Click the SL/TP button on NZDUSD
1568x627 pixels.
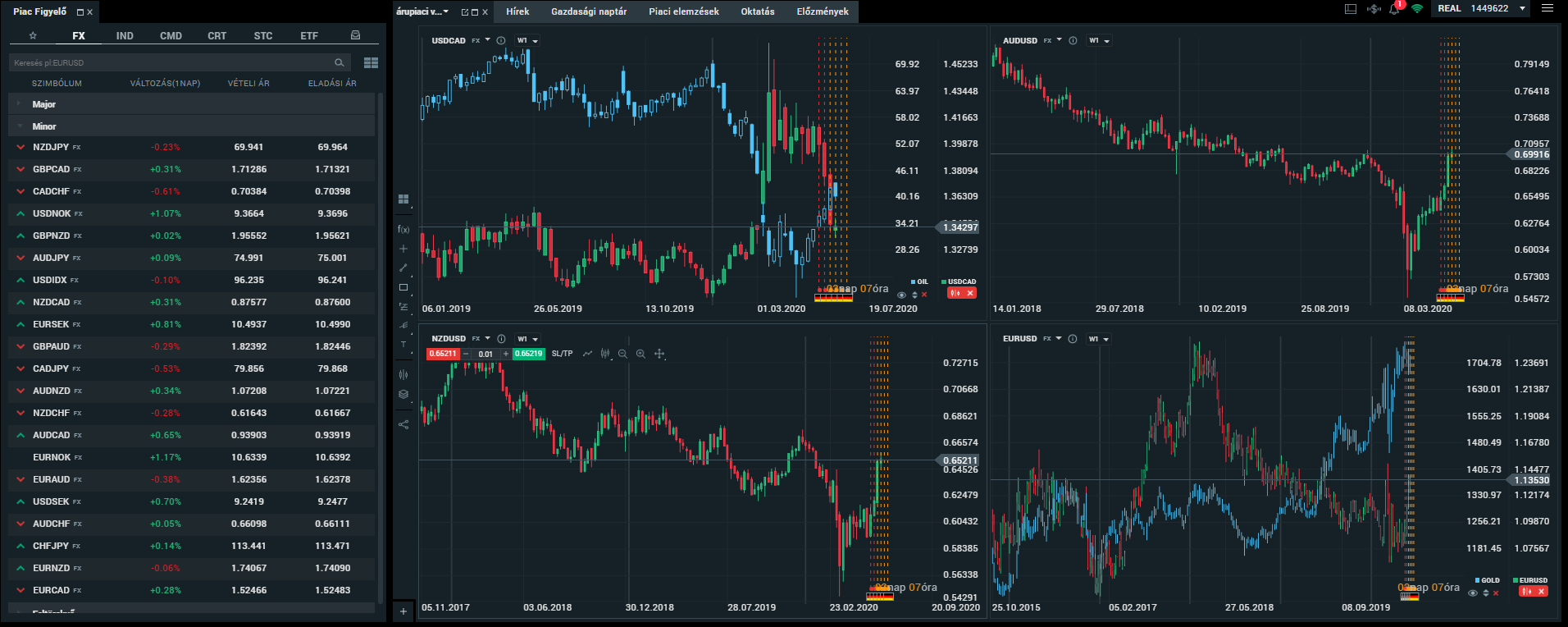[x=563, y=354]
